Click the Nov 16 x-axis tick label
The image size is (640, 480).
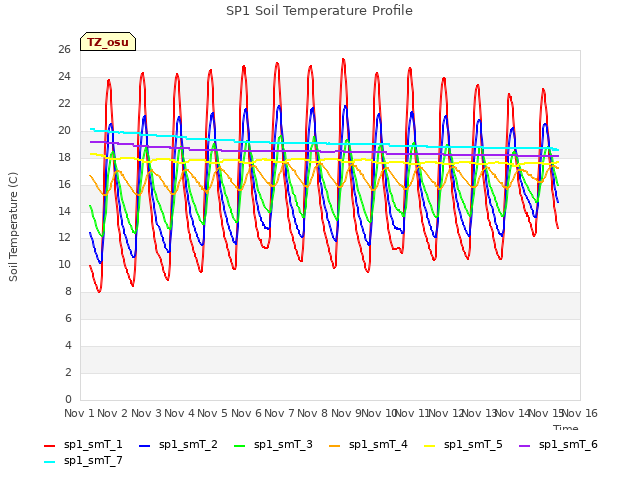pyautogui.click(x=579, y=413)
